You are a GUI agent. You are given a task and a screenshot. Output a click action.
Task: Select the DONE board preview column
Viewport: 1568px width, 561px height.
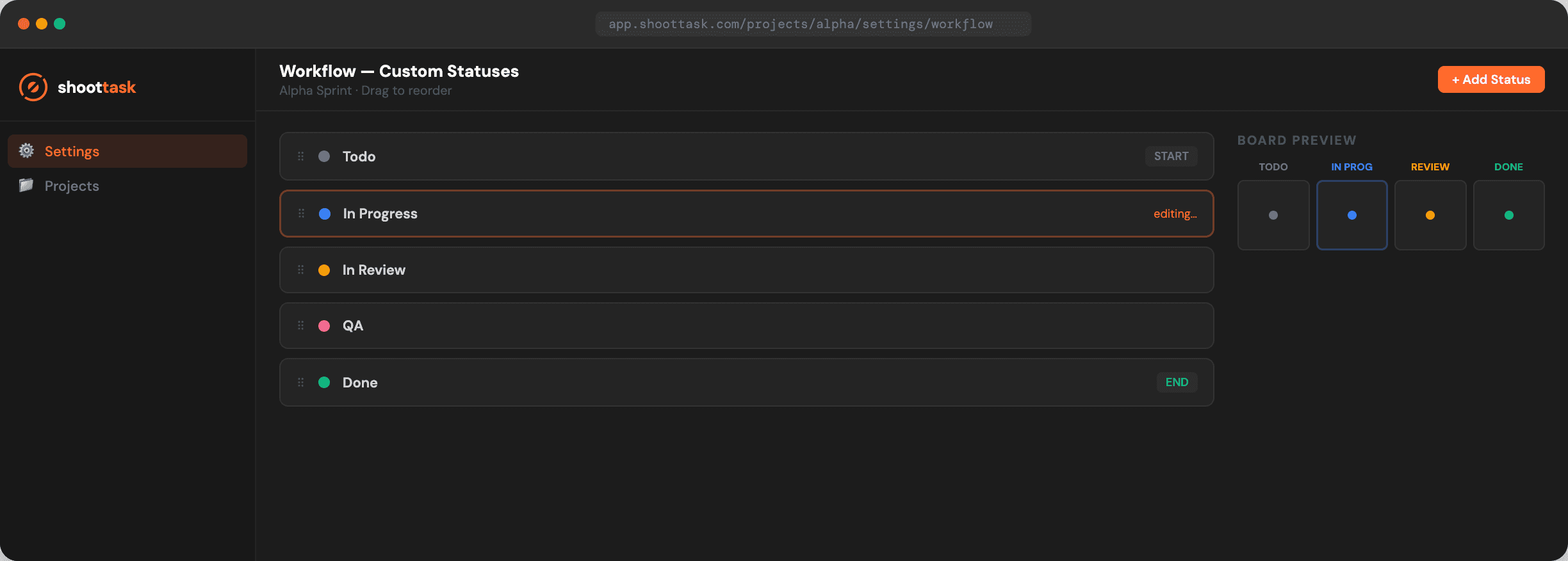(x=1508, y=215)
